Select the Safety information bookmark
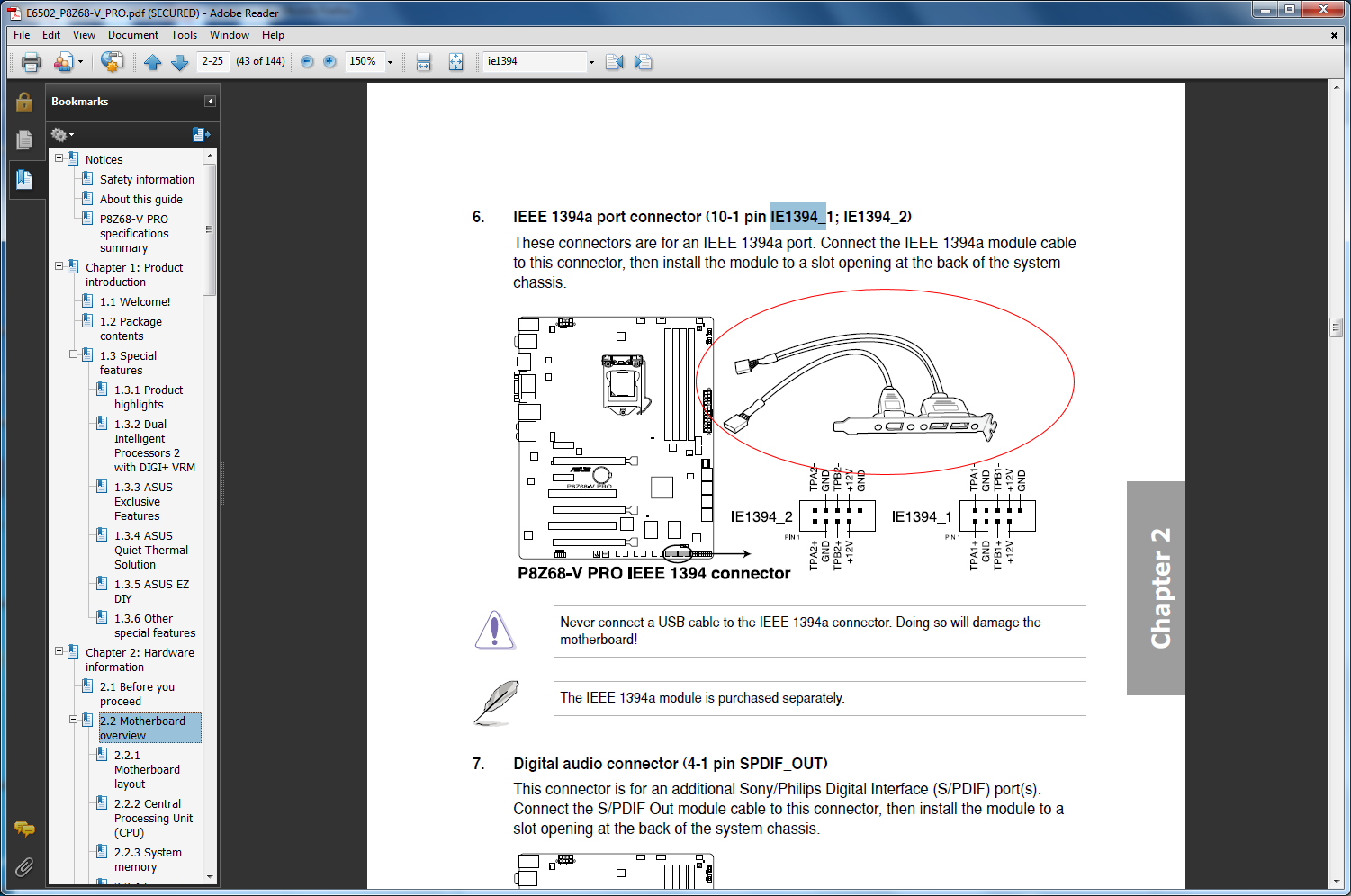This screenshot has height=896, width=1351. (147, 180)
